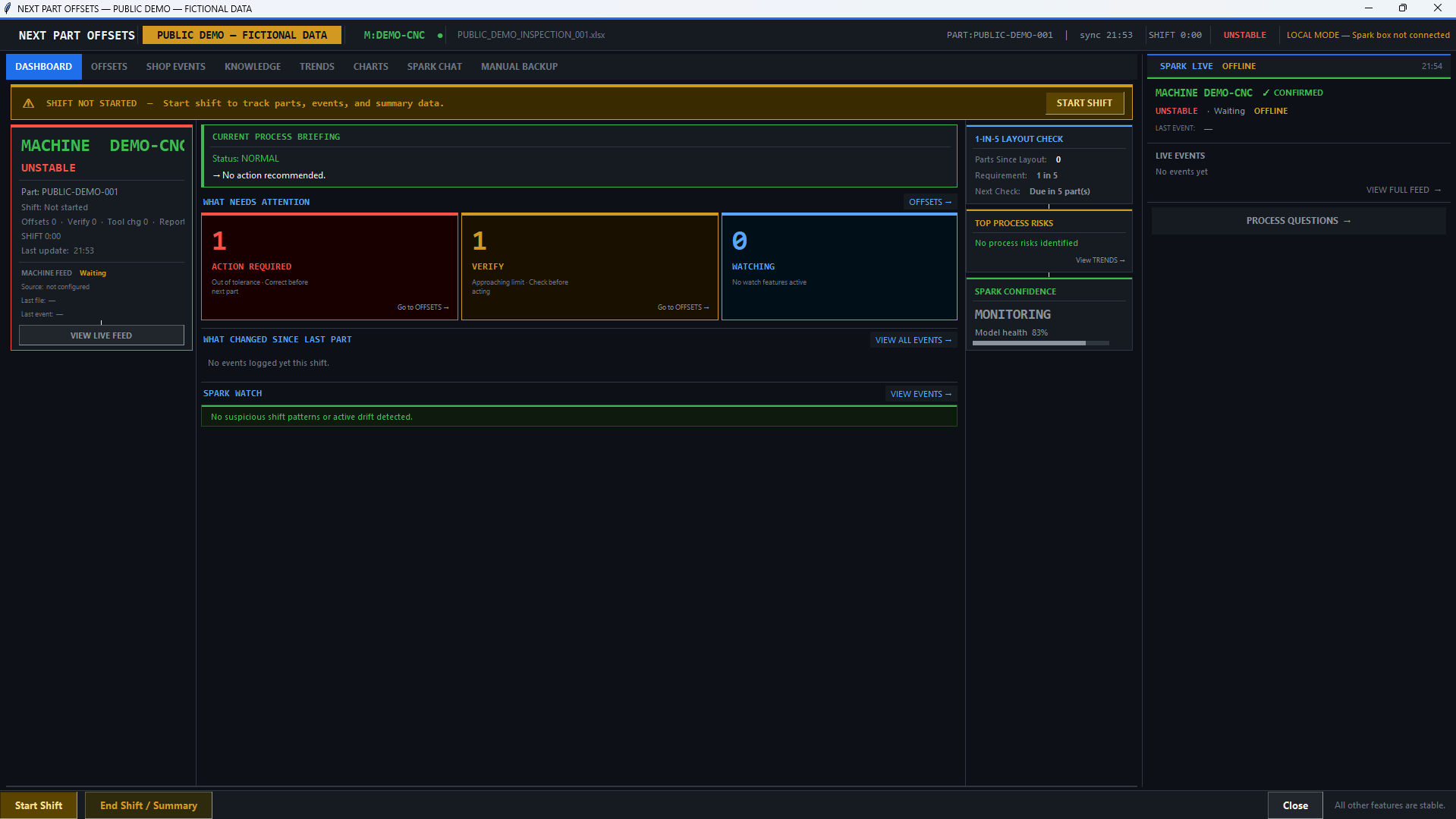Click the Model health progress bar
This screenshot has width=1456, height=819.
pos(1041,343)
